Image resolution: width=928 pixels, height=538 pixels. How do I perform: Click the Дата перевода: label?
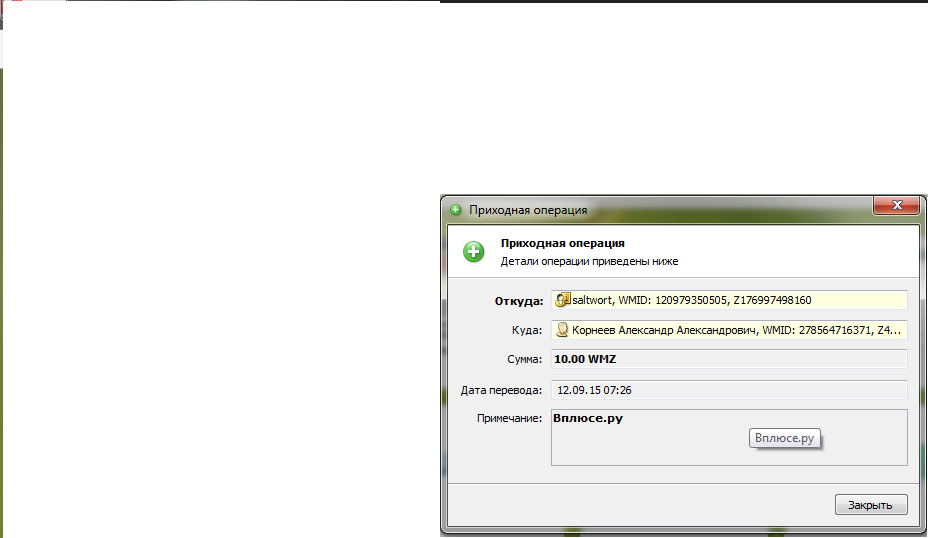click(501, 390)
